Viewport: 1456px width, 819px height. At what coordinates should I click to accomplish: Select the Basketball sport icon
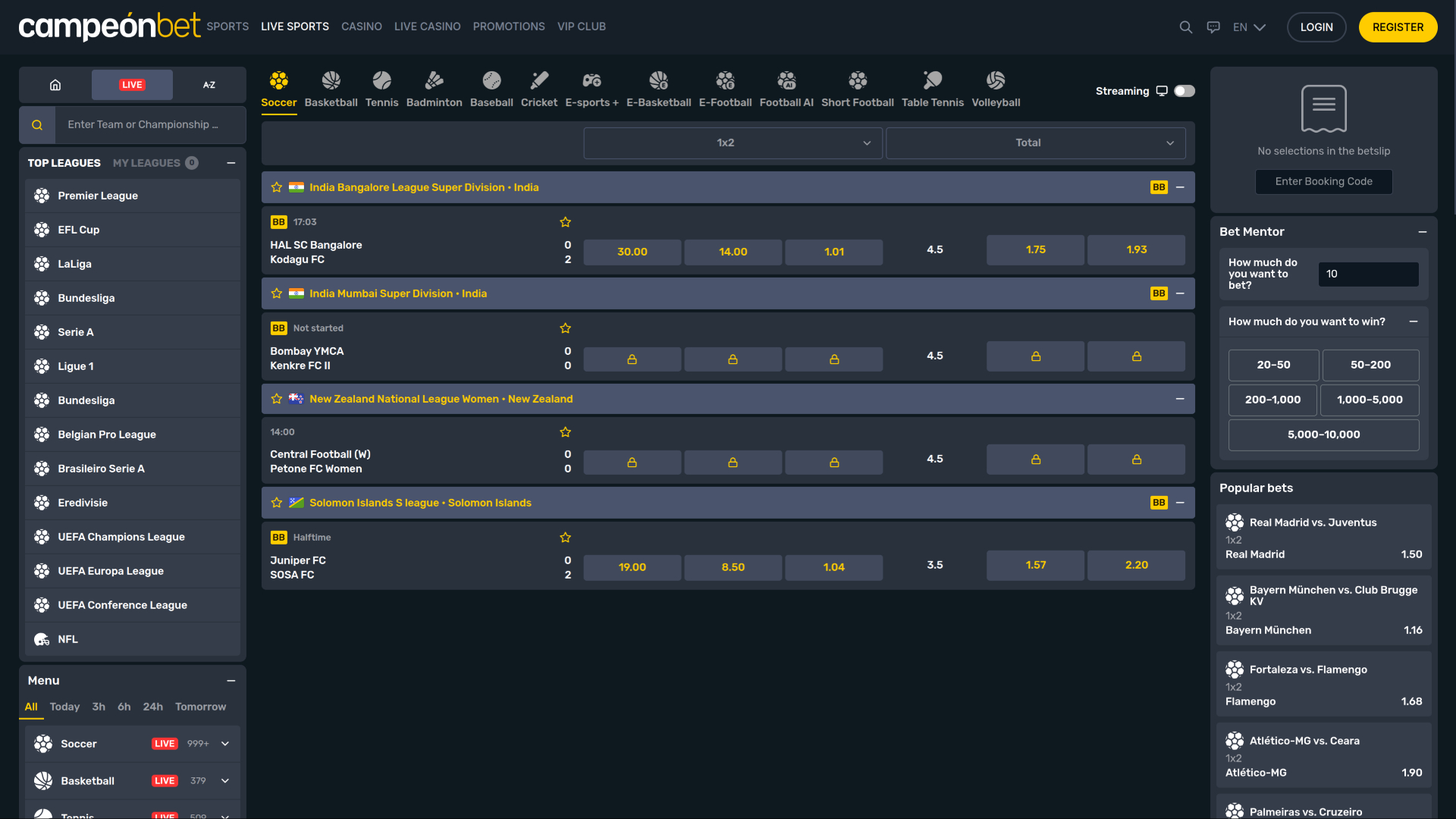pyautogui.click(x=331, y=89)
